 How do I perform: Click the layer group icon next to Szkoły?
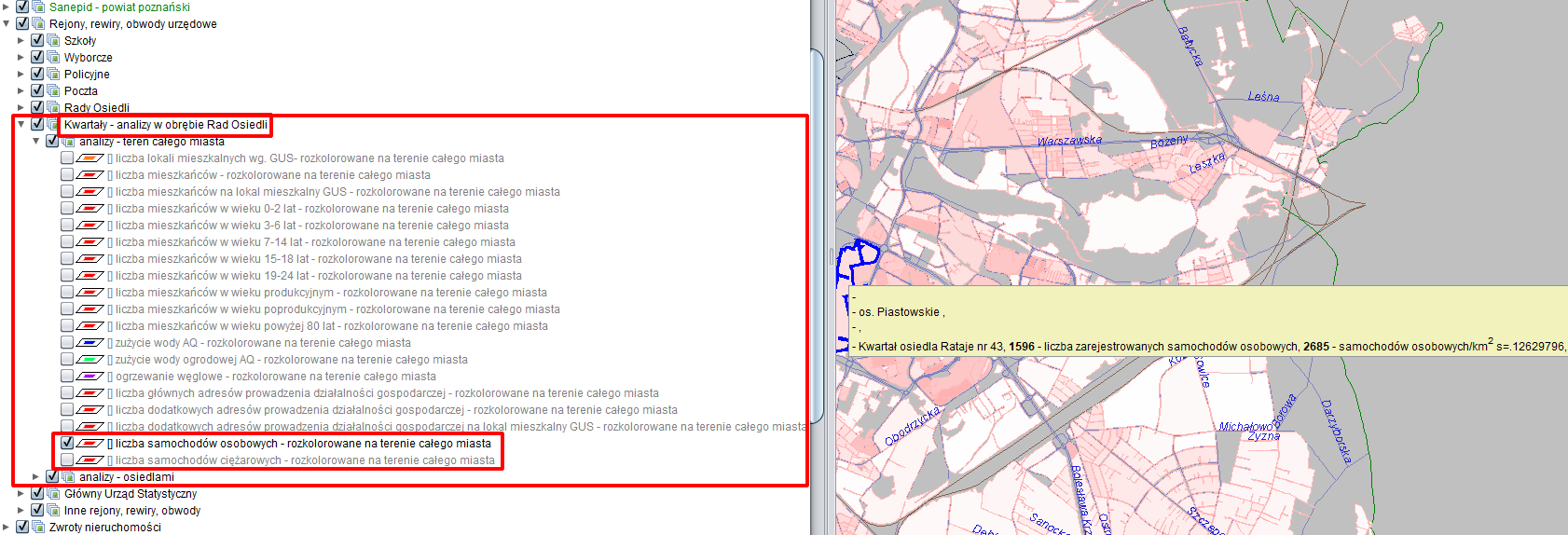(x=53, y=41)
